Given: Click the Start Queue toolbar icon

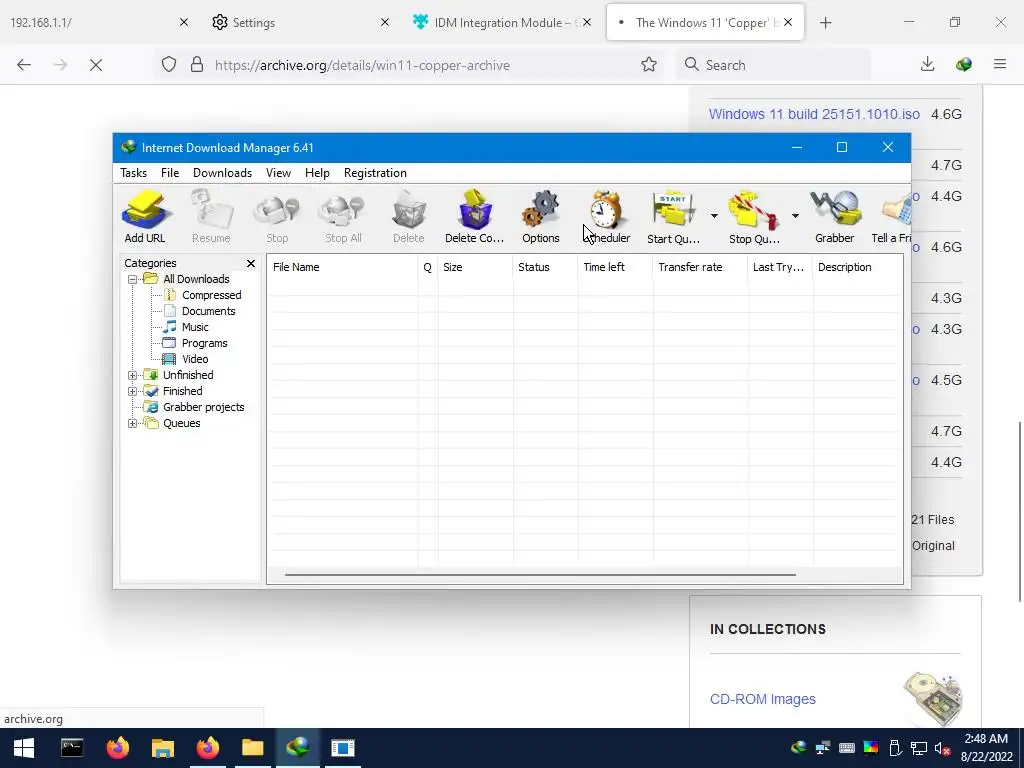Looking at the screenshot, I should pyautogui.click(x=673, y=217).
